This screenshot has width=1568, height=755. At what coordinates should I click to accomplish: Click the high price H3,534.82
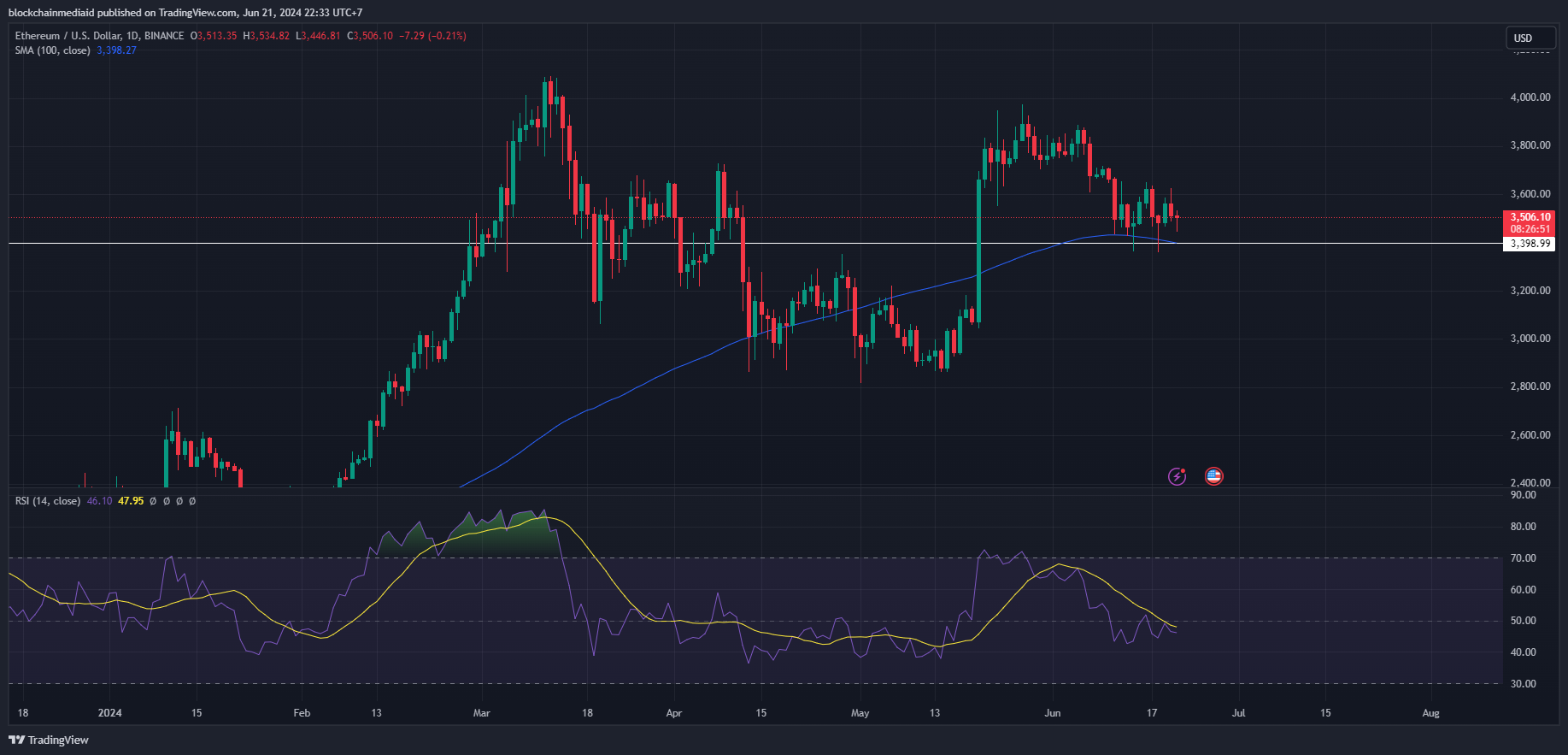click(x=267, y=36)
